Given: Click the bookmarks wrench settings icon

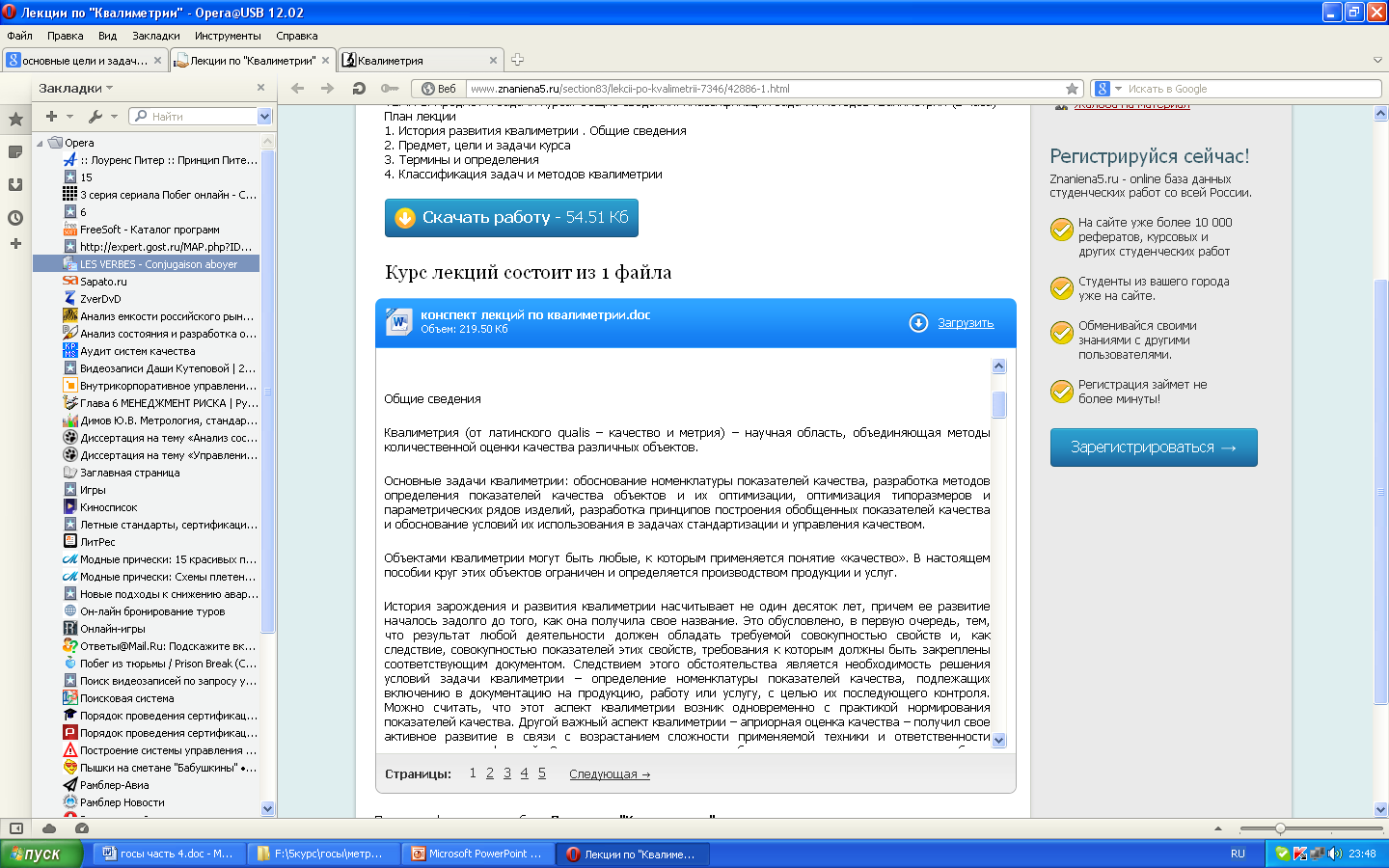Looking at the screenshot, I should point(95,117).
